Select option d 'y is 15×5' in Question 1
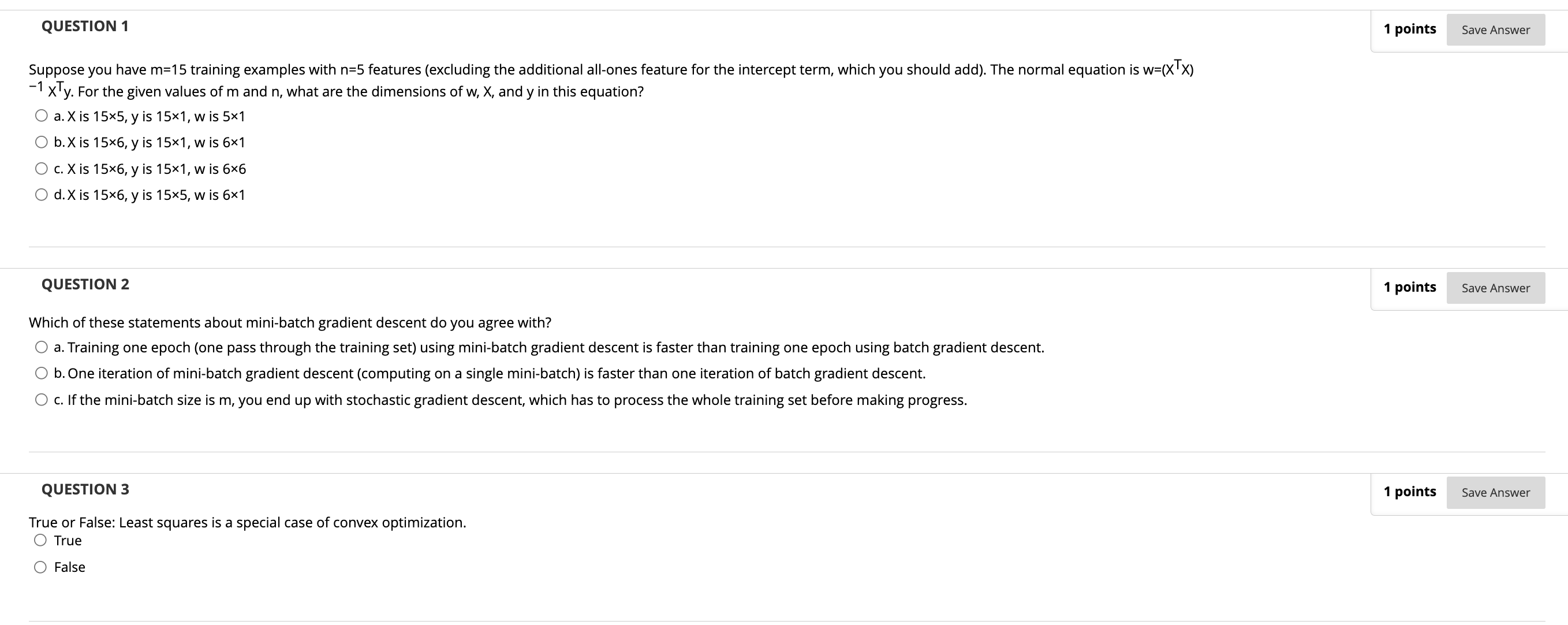The width and height of the screenshot is (1568, 625). 41,194
